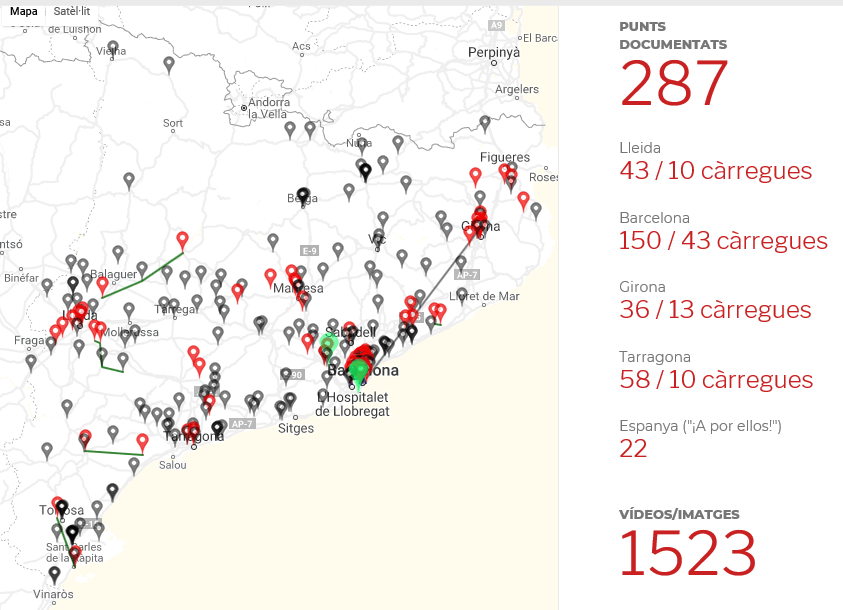843x610 pixels.
Task: Select the gray marker south of Argelers
Action: [485, 122]
